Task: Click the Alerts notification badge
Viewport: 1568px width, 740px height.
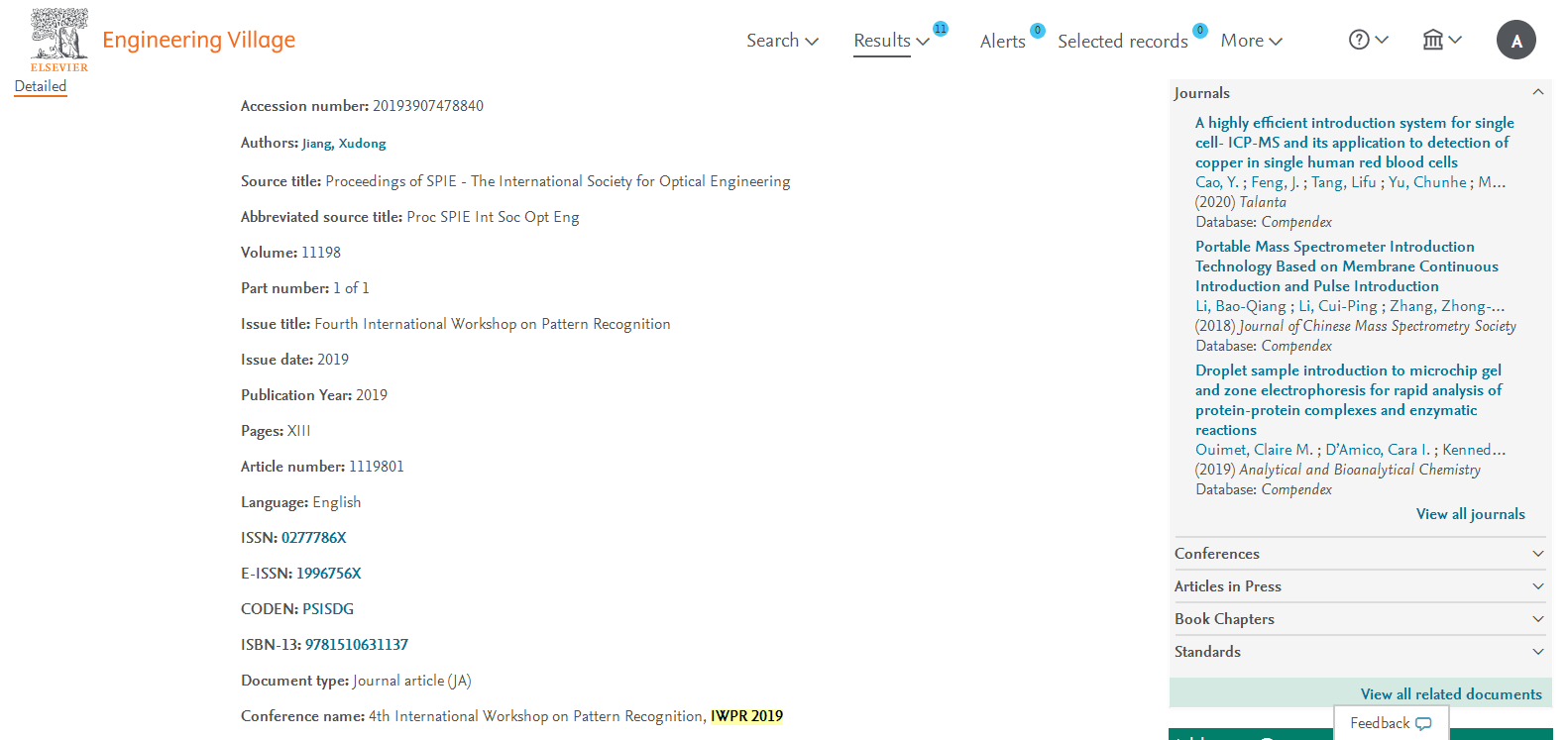Action: pyautogui.click(x=1038, y=31)
